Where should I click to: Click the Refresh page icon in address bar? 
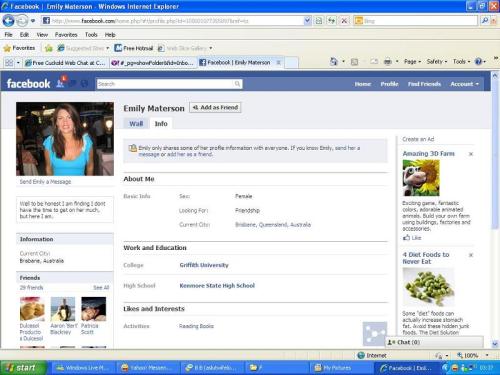(x=331, y=21)
